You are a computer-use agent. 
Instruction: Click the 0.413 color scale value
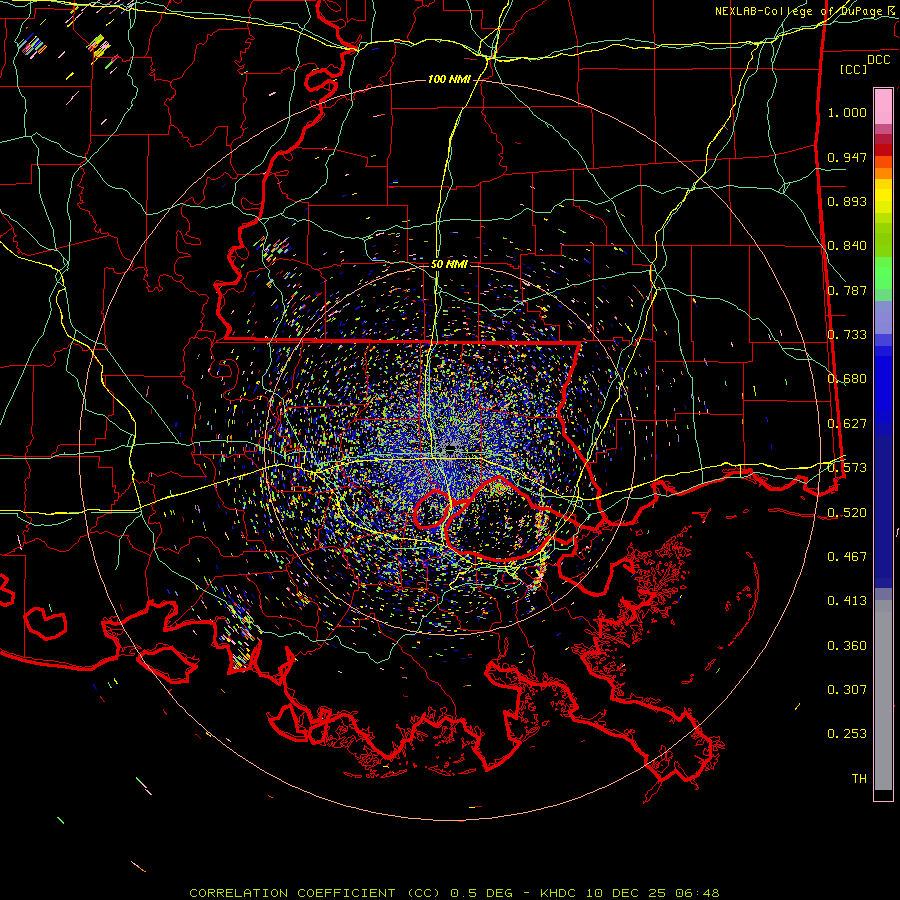point(847,601)
